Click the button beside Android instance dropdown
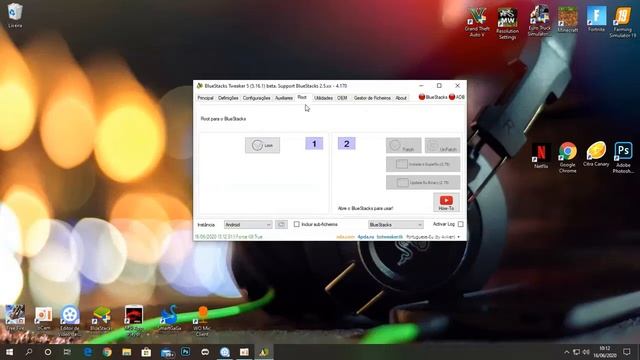The height and width of the screenshot is (360, 640). click(x=281, y=224)
